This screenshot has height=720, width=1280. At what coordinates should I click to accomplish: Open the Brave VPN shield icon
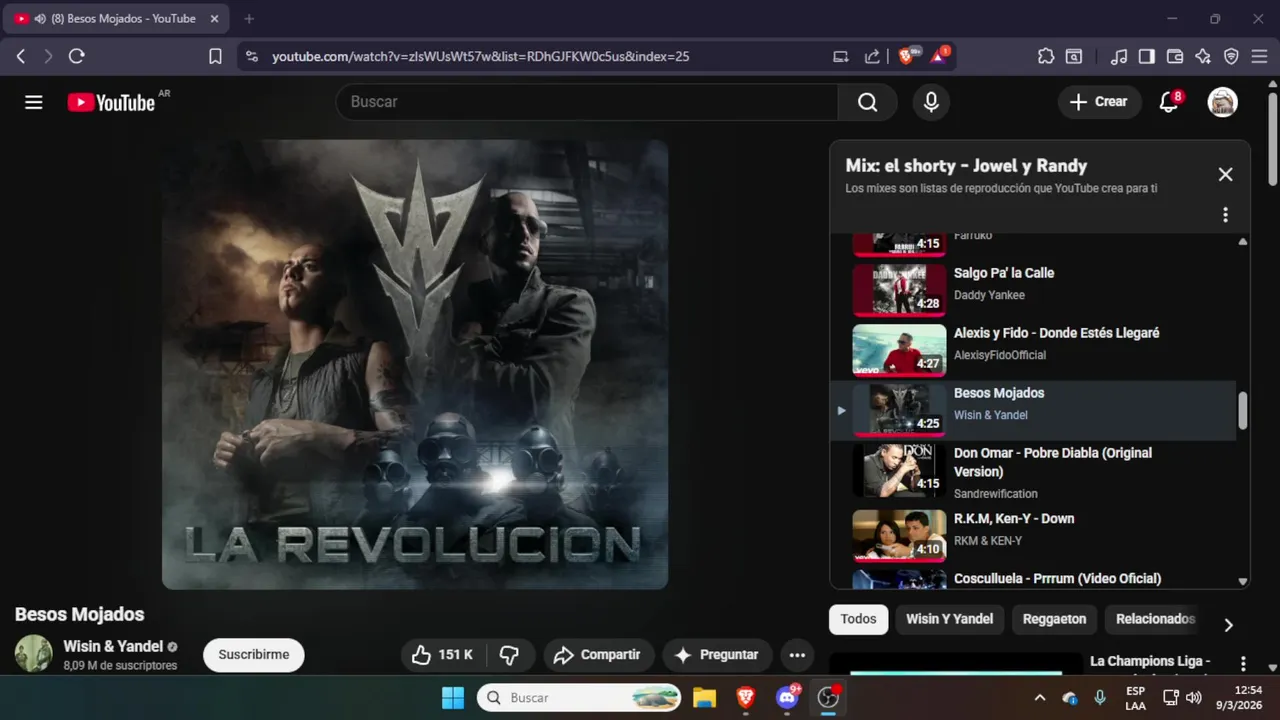[1231, 57]
